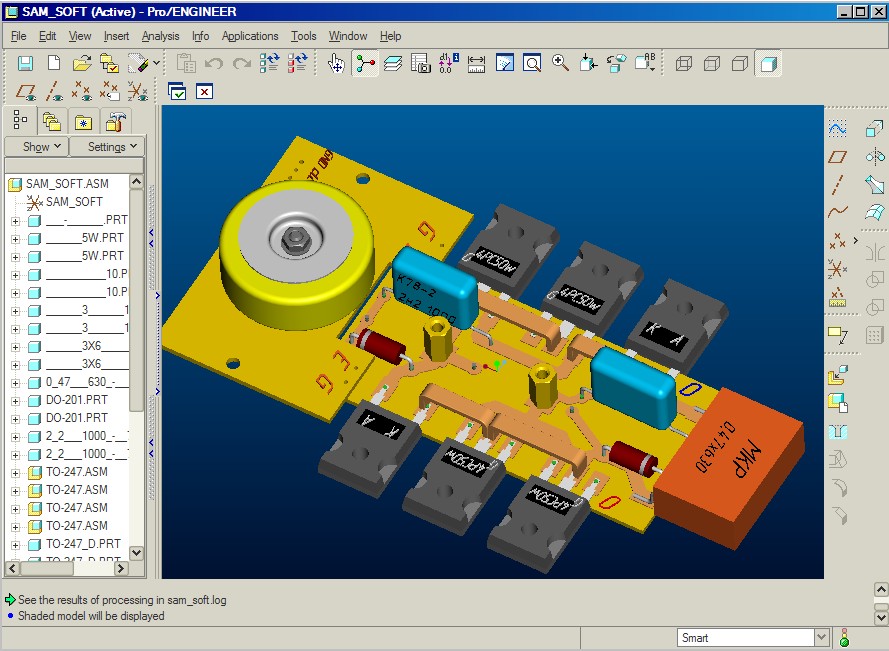Click the spin center toolbar icon
The image size is (889, 651).
(366, 64)
